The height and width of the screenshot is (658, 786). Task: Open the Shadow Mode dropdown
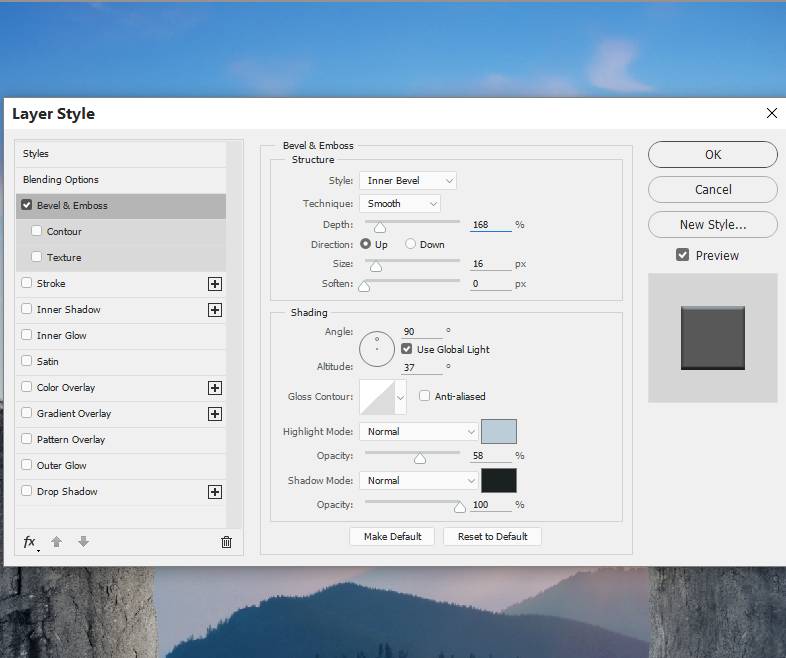tap(418, 481)
